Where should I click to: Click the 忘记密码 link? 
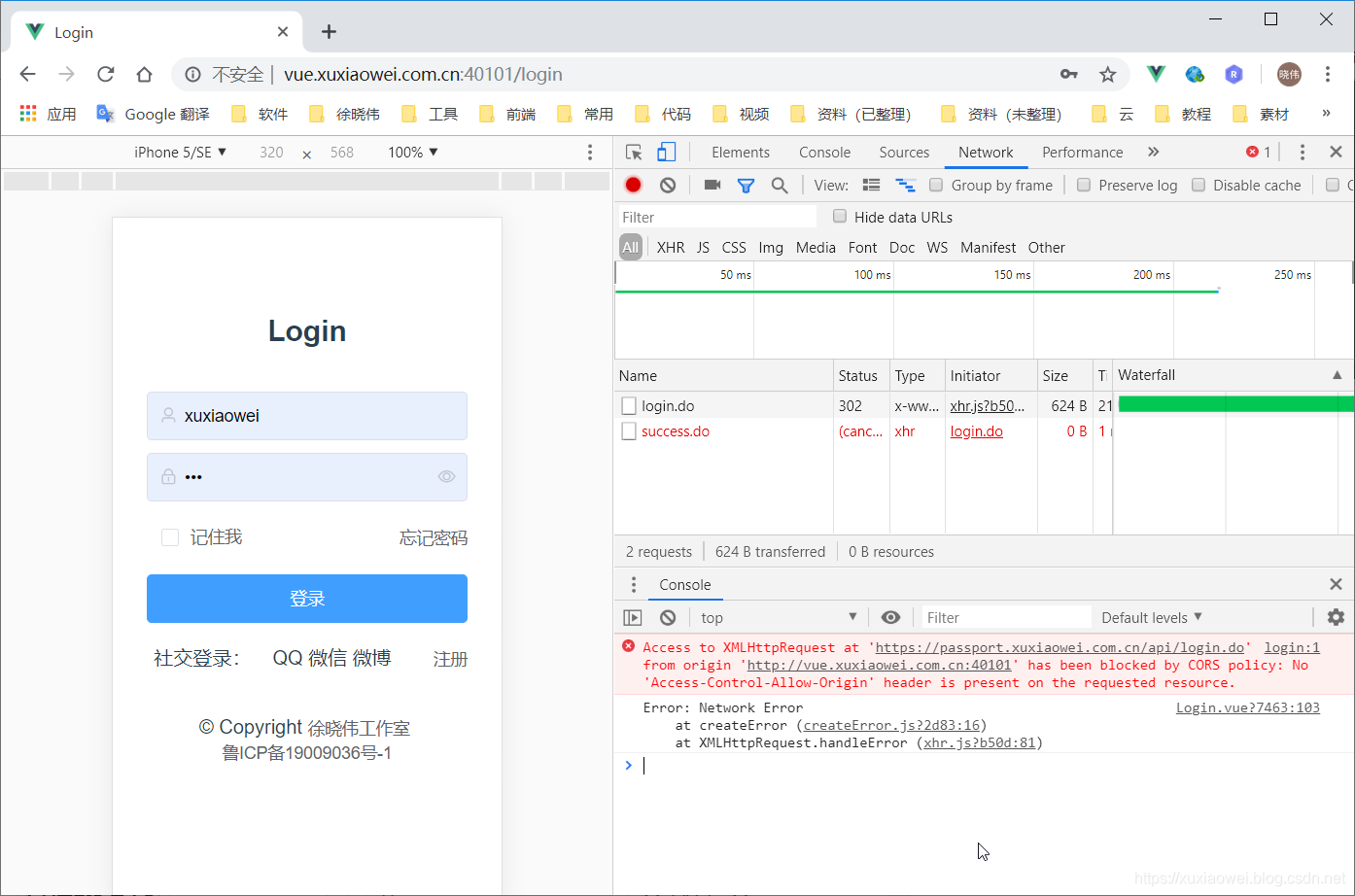(433, 536)
